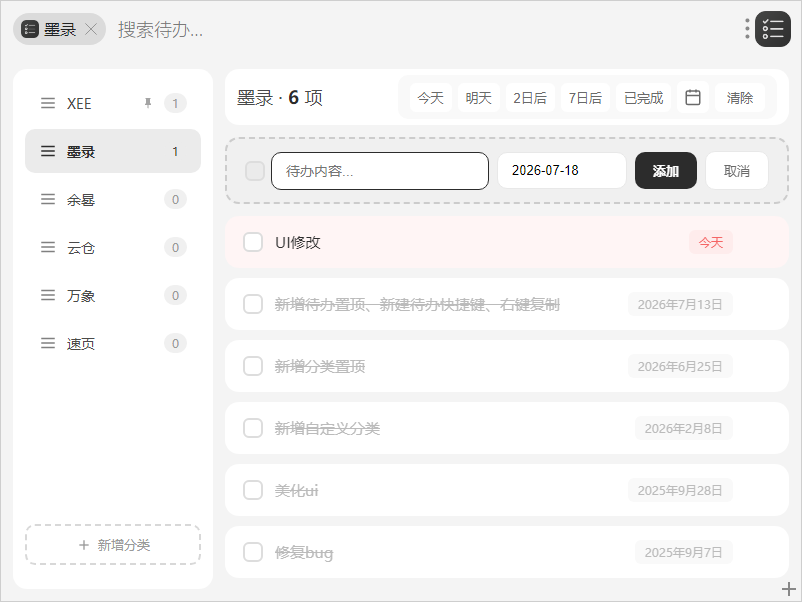Filter tasks by 今天

(x=430, y=97)
